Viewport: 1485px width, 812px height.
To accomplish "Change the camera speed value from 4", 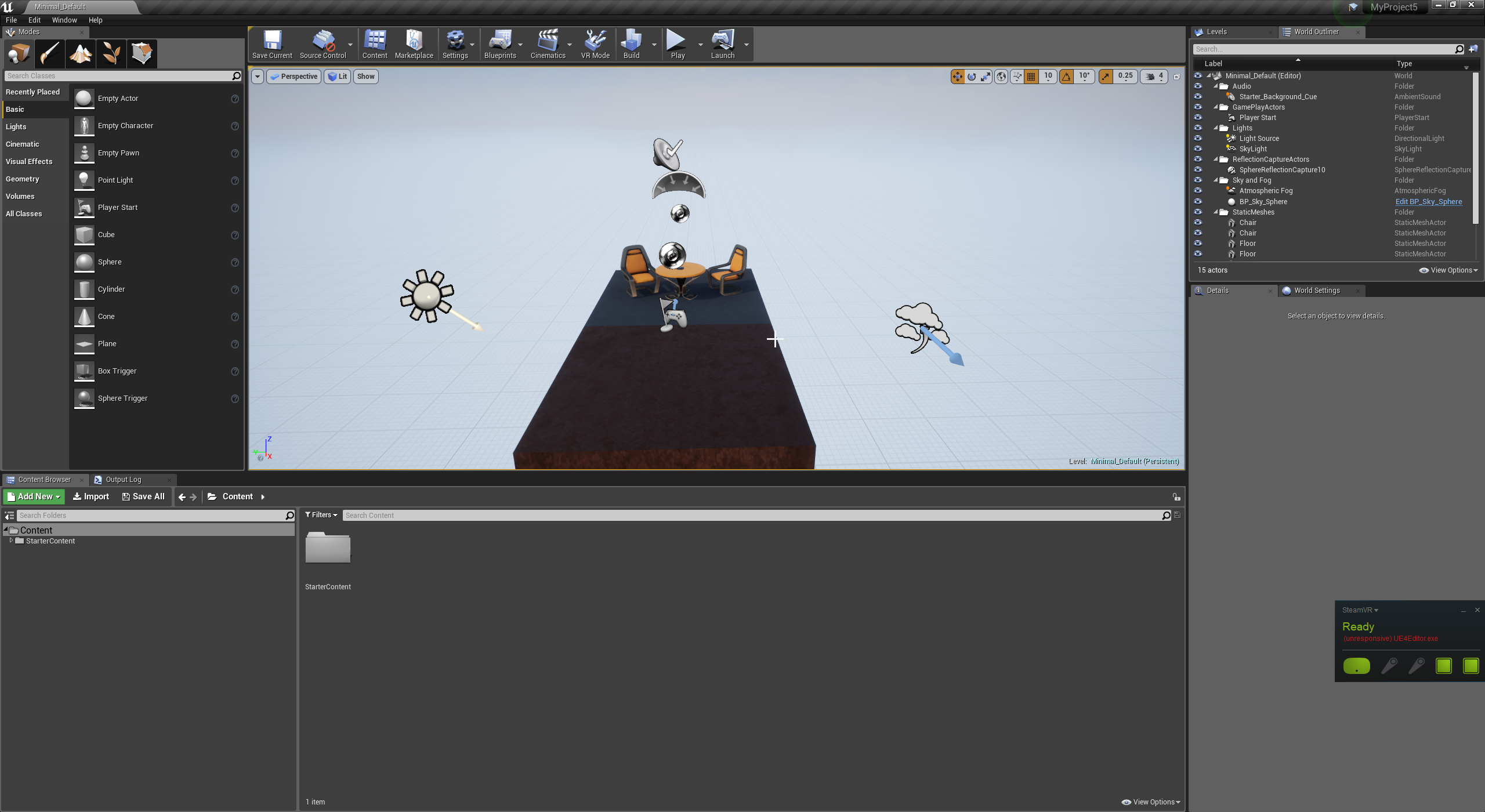I will [x=1159, y=76].
